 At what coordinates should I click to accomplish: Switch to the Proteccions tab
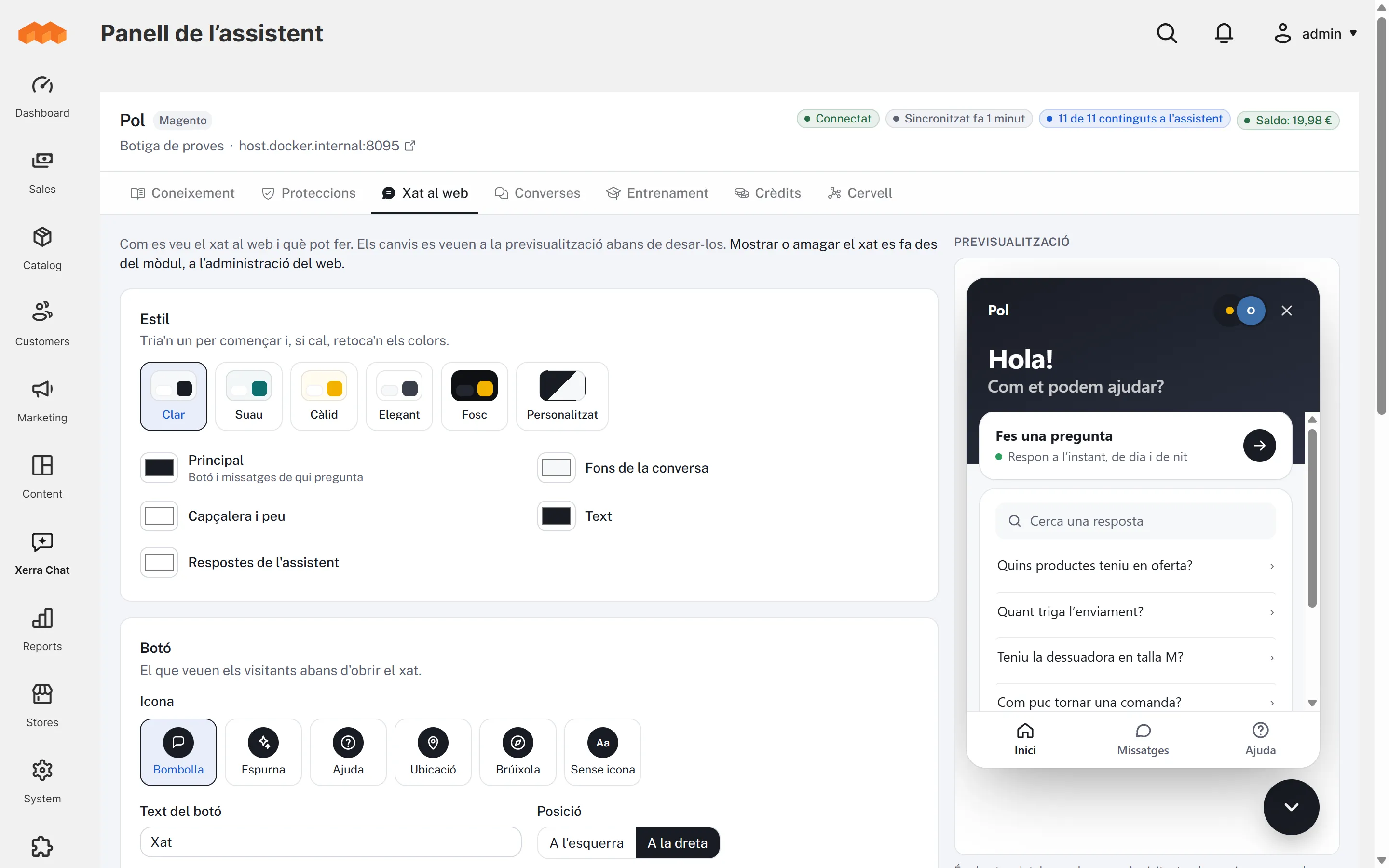point(309,193)
